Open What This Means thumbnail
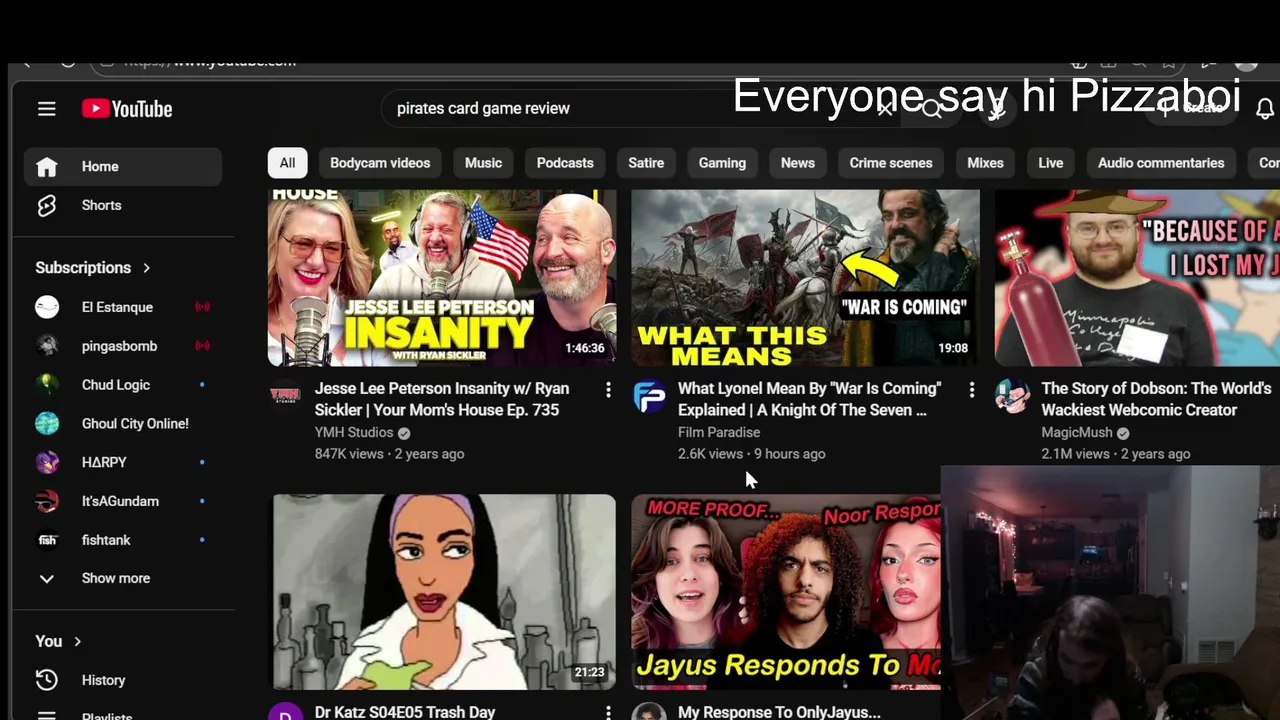The image size is (1280, 720). coord(805,278)
